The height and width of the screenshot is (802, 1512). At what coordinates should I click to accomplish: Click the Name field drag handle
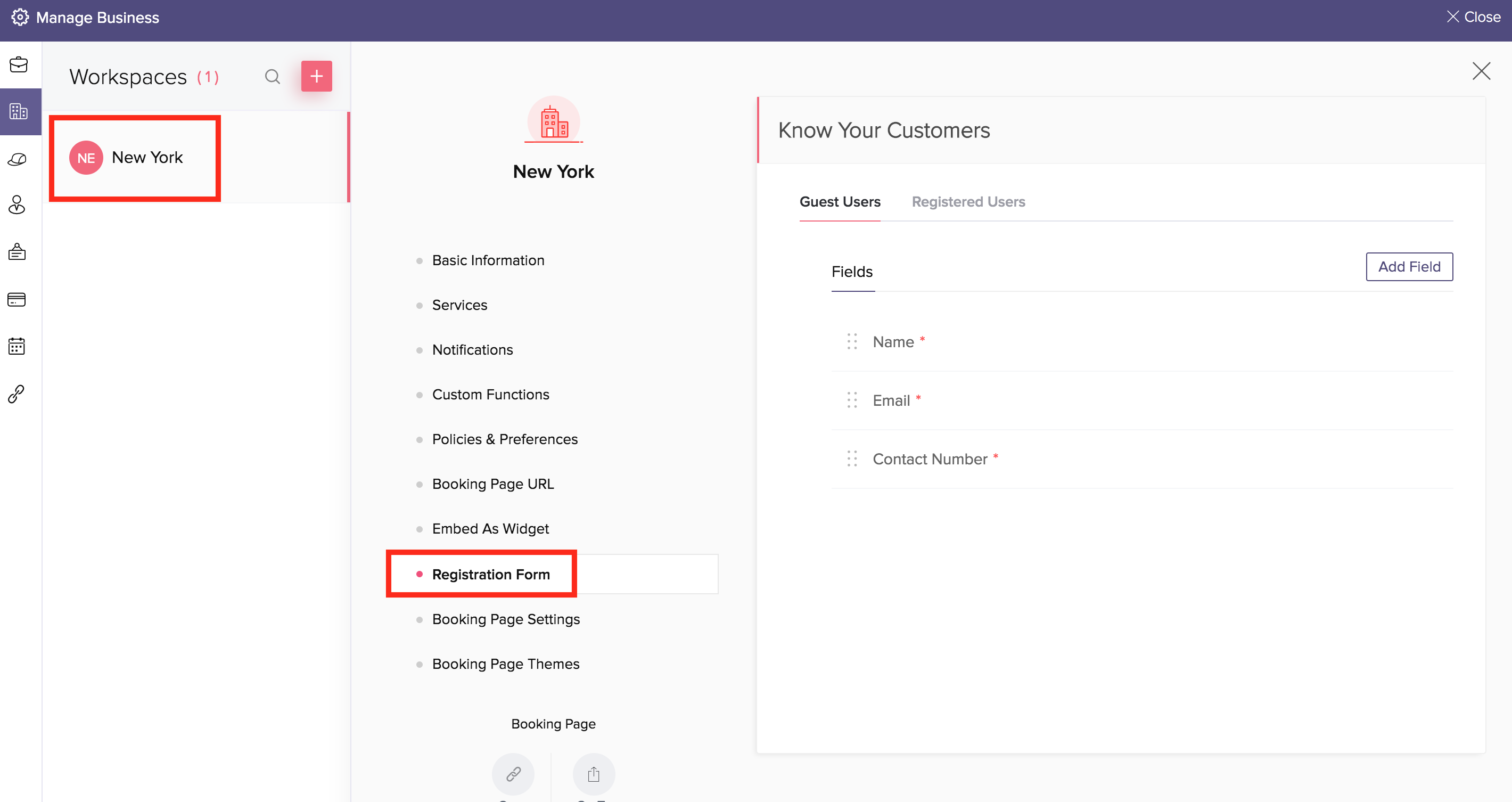tap(852, 342)
